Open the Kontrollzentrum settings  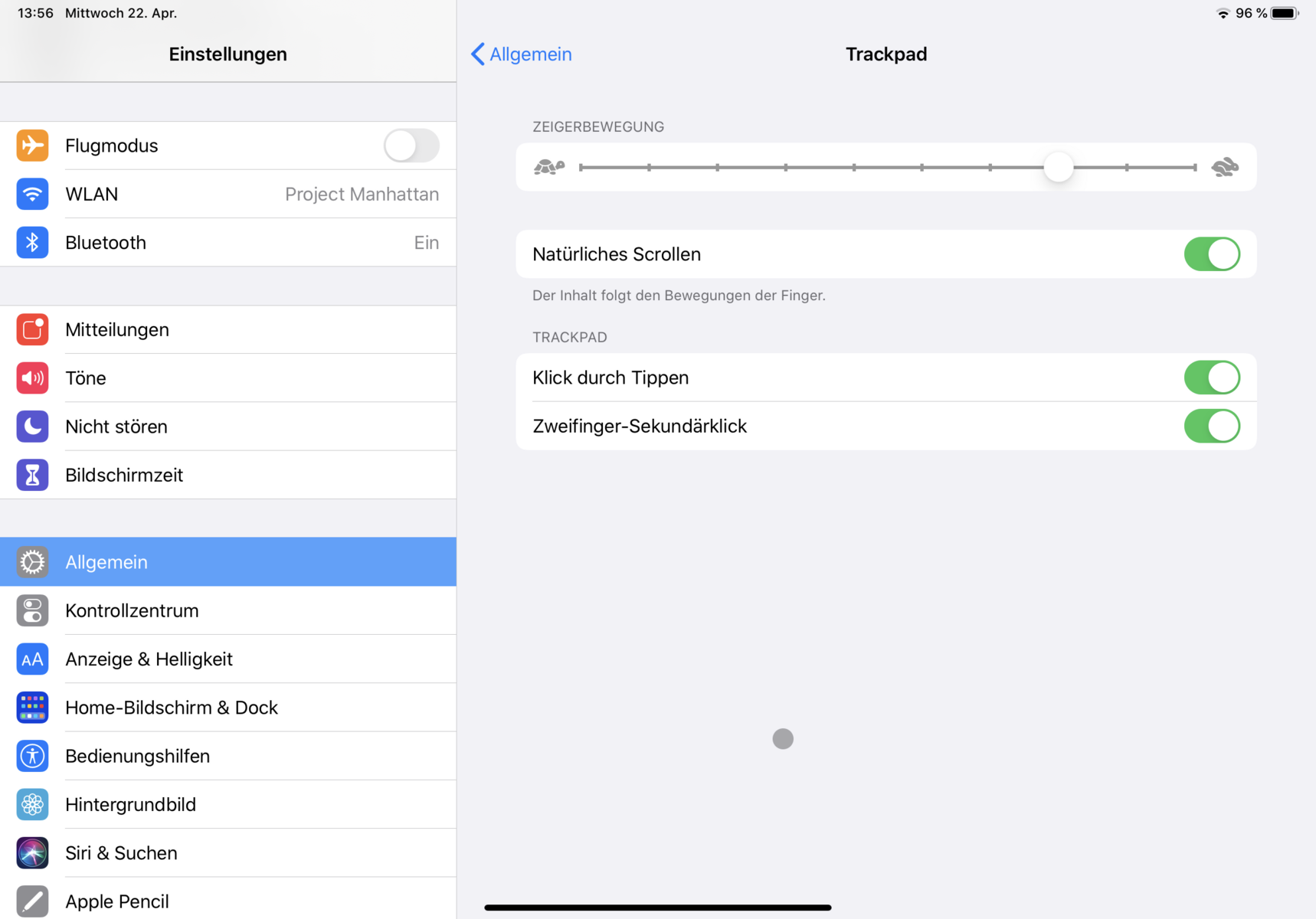coord(132,610)
